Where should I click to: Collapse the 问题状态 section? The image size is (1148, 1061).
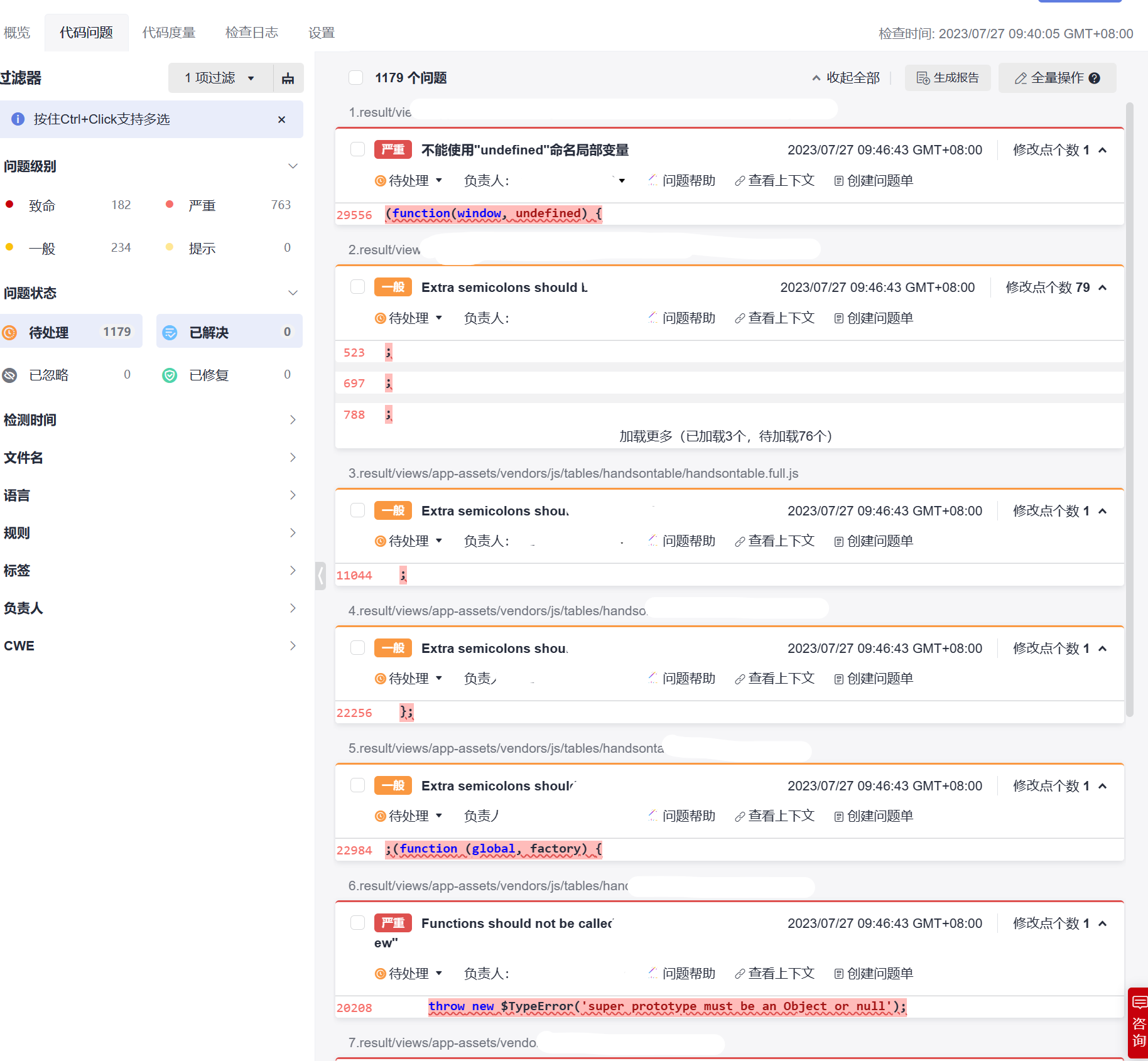pos(293,293)
